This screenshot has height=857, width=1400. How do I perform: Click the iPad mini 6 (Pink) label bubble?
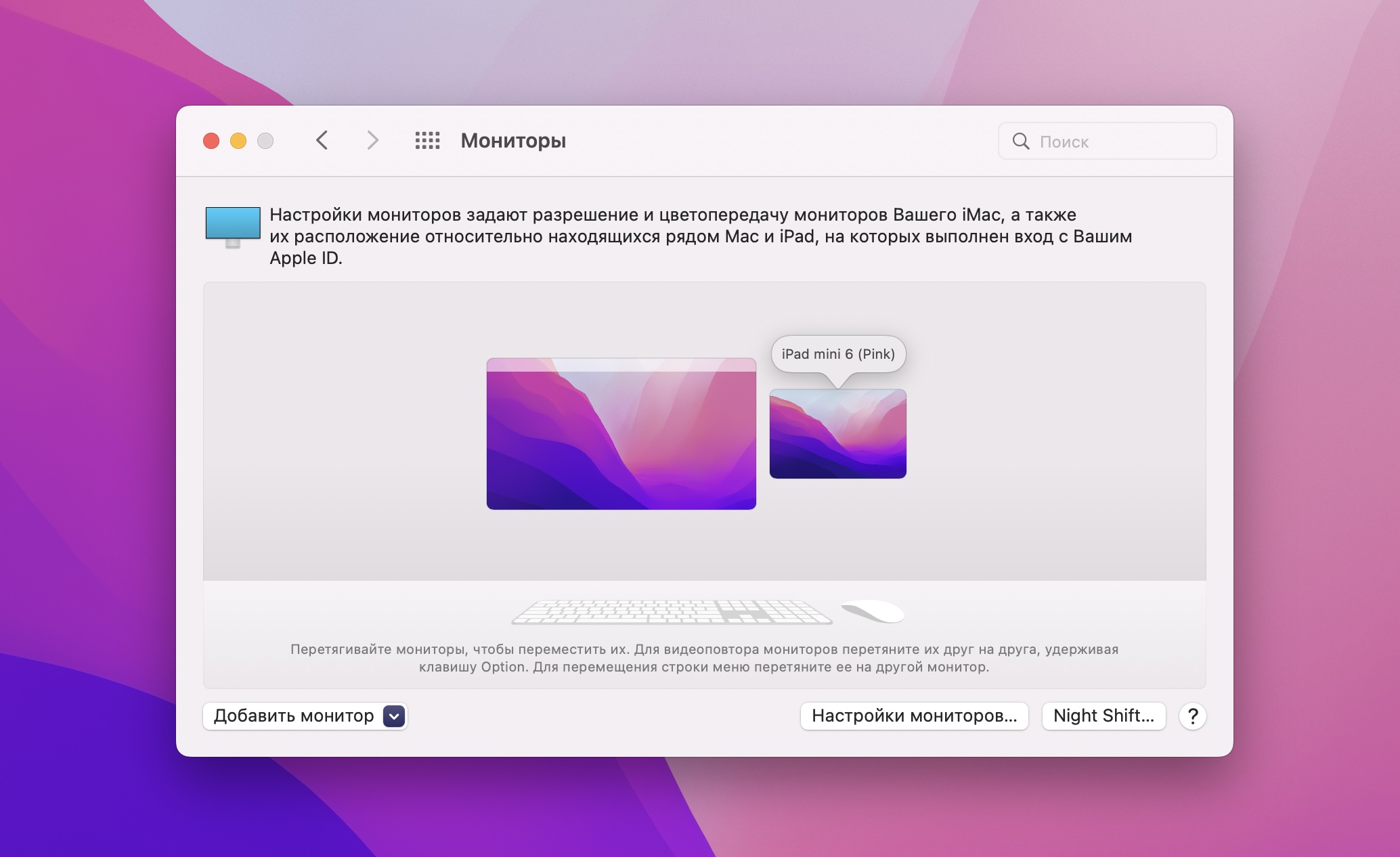coord(838,354)
